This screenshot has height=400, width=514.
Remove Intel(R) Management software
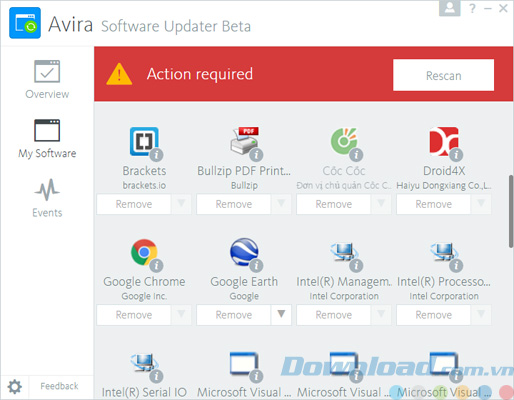coord(334,315)
